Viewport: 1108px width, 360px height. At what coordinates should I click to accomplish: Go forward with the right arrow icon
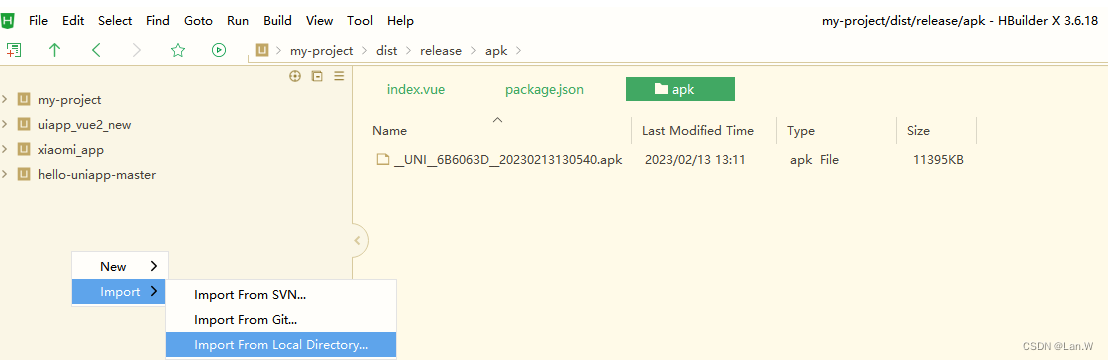(x=137, y=50)
